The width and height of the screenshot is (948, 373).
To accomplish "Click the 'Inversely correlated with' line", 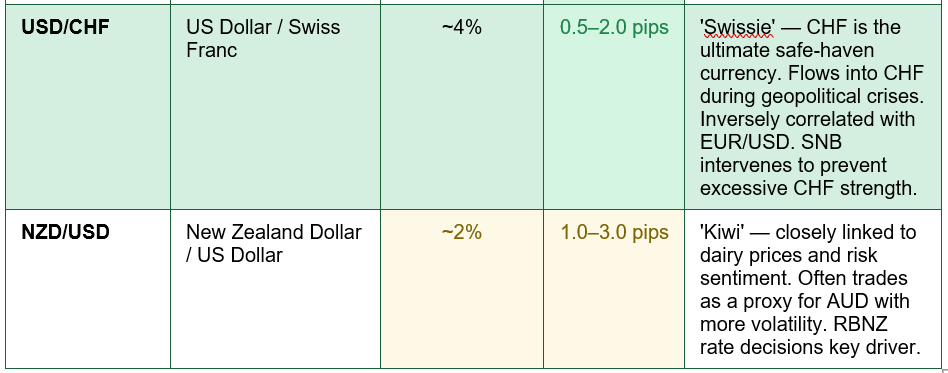I will (x=808, y=119).
